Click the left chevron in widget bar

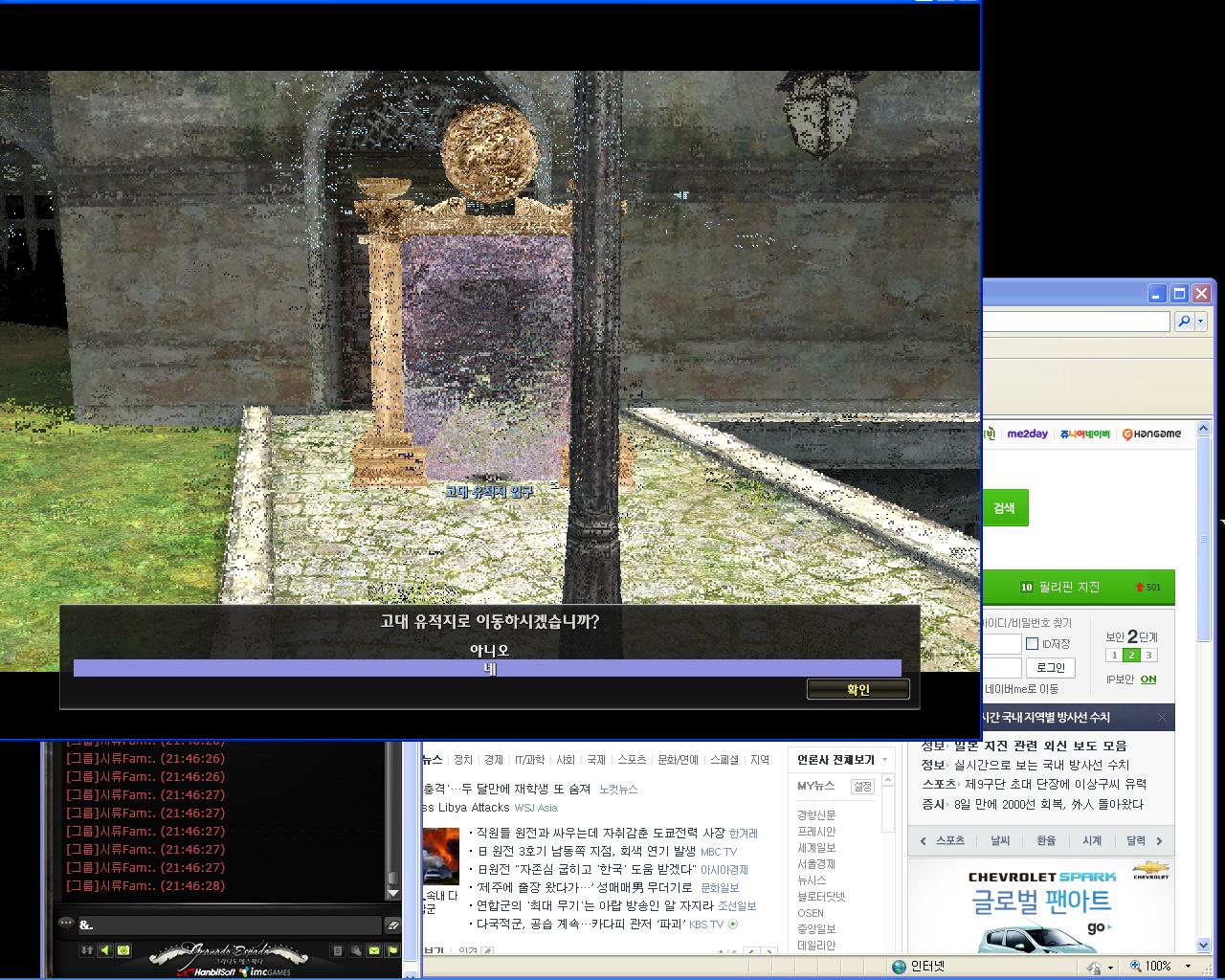click(x=923, y=841)
